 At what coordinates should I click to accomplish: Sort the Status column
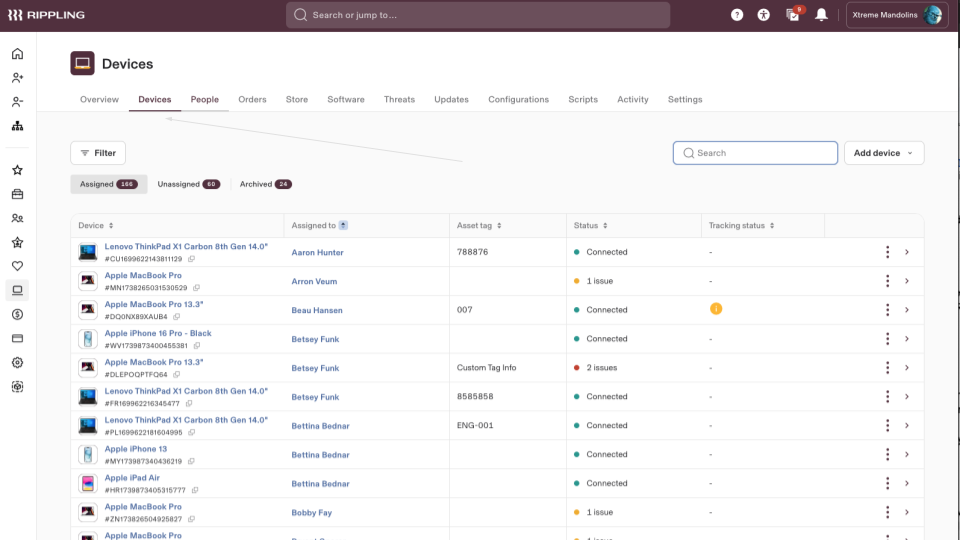[x=590, y=225]
